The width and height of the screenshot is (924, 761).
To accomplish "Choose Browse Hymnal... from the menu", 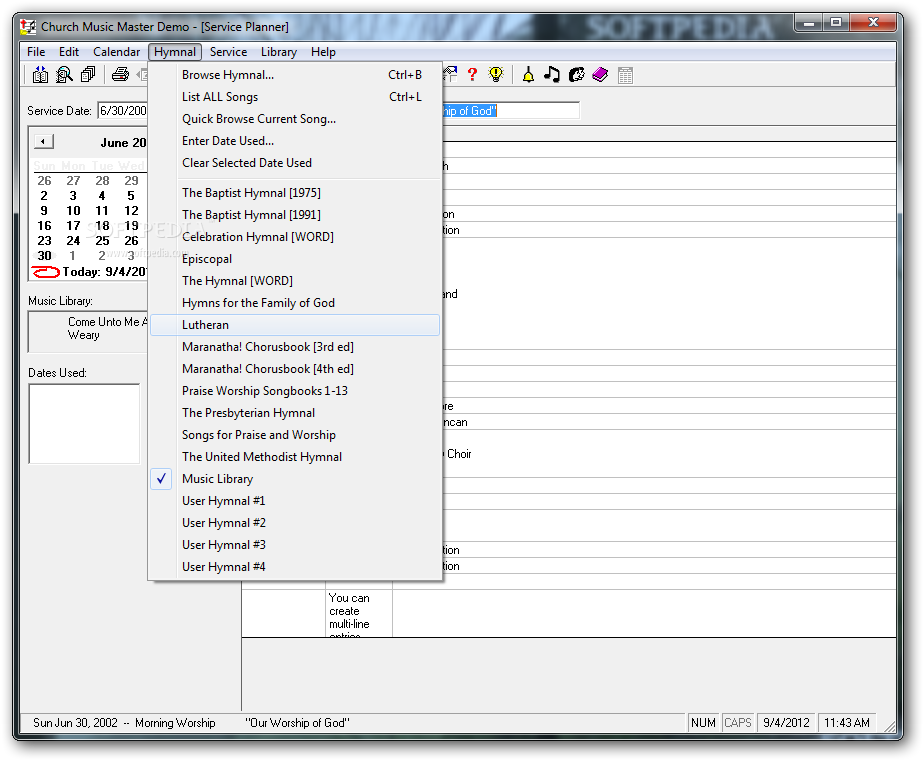I will (295, 75).
